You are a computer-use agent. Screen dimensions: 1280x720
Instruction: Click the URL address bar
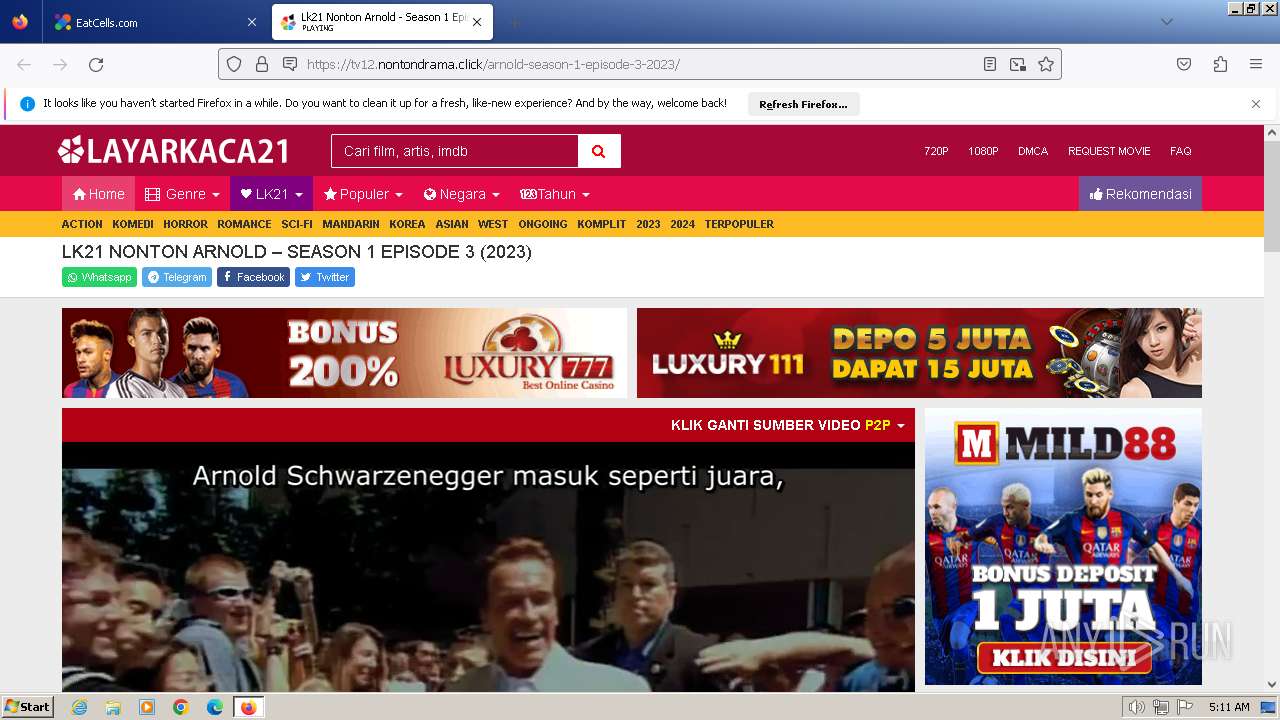pyautogui.click(x=640, y=64)
